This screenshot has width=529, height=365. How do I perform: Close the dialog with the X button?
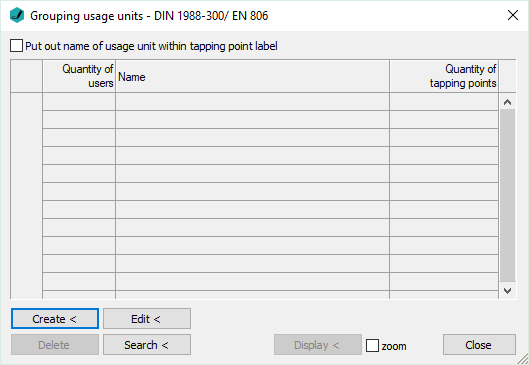pyautogui.click(x=513, y=15)
